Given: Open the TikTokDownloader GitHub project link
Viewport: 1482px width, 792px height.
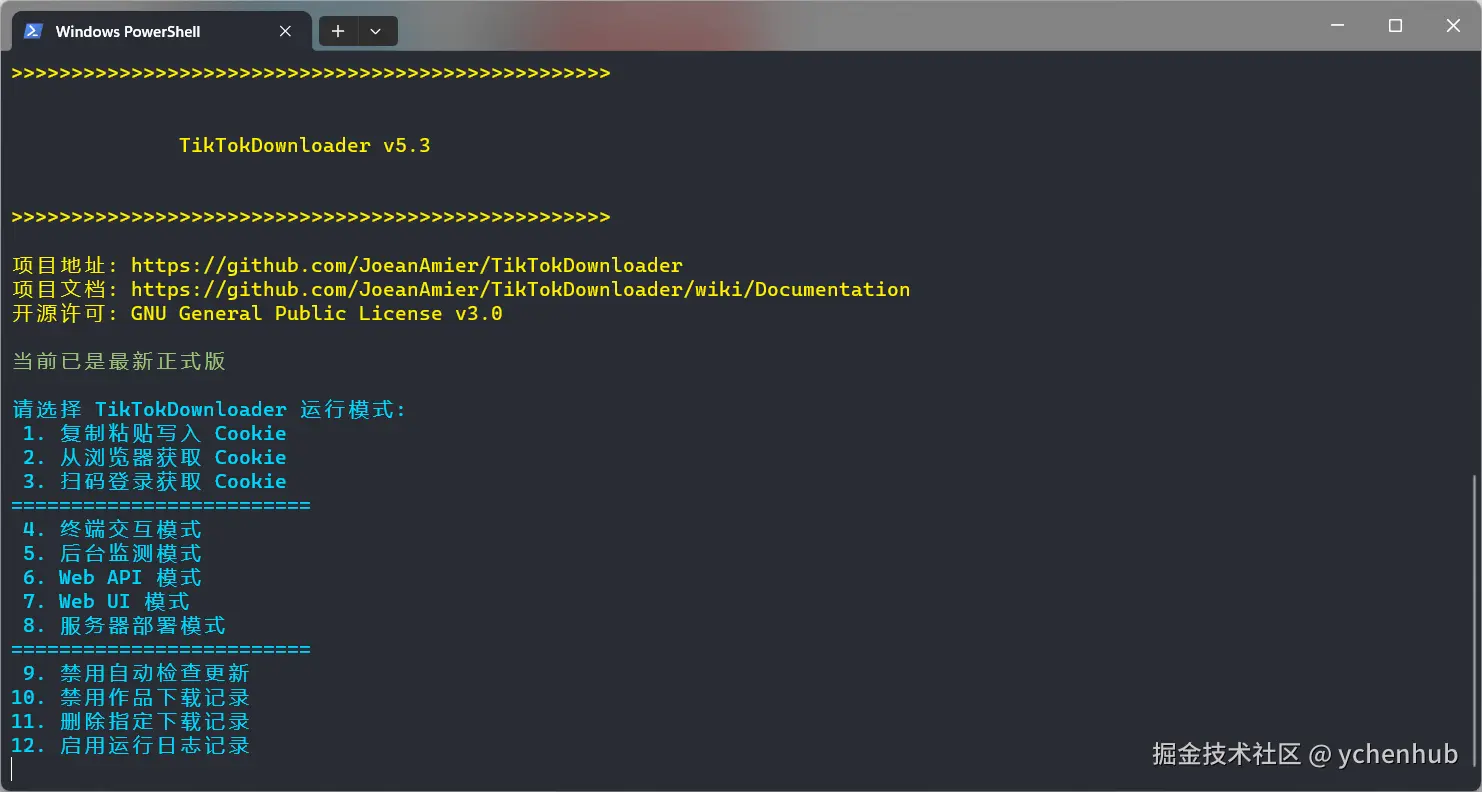Looking at the screenshot, I should pos(406,266).
